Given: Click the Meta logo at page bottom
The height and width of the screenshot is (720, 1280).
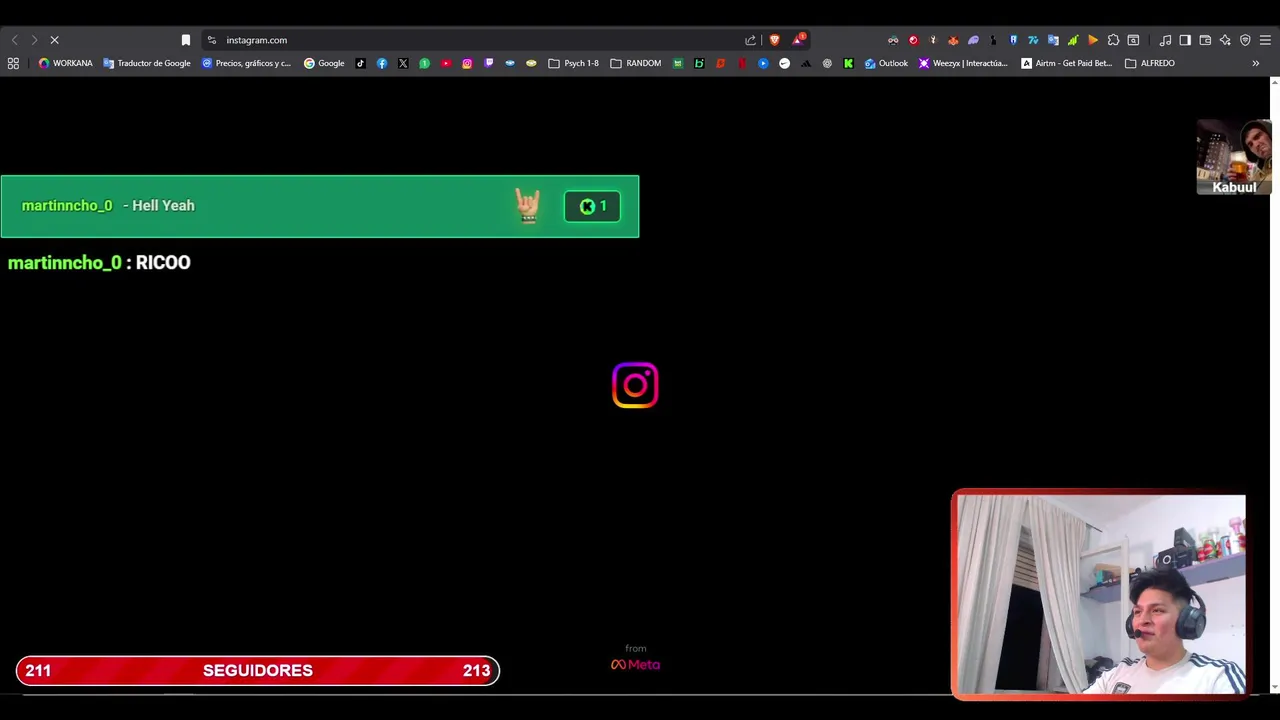Looking at the screenshot, I should 635,664.
